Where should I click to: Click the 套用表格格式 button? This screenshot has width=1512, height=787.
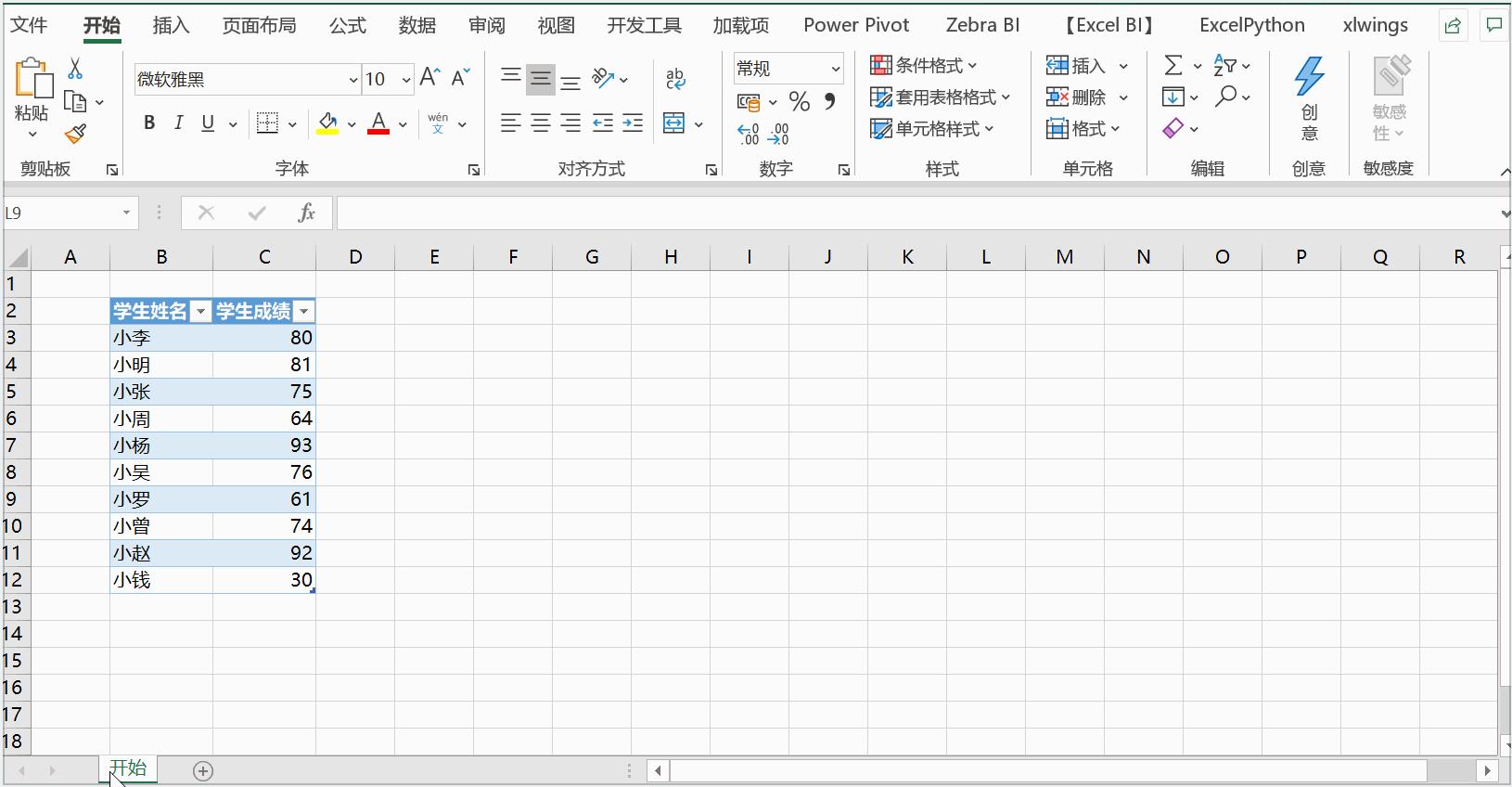[940, 97]
